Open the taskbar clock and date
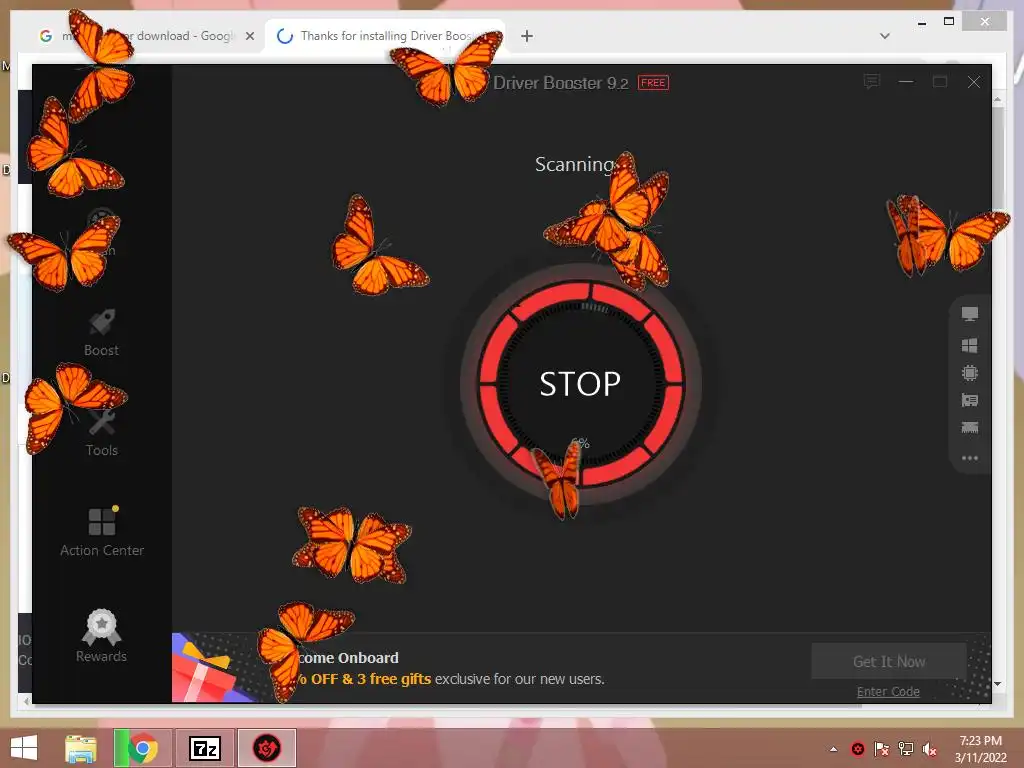The image size is (1024, 768). pyautogui.click(x=980, y=749)
